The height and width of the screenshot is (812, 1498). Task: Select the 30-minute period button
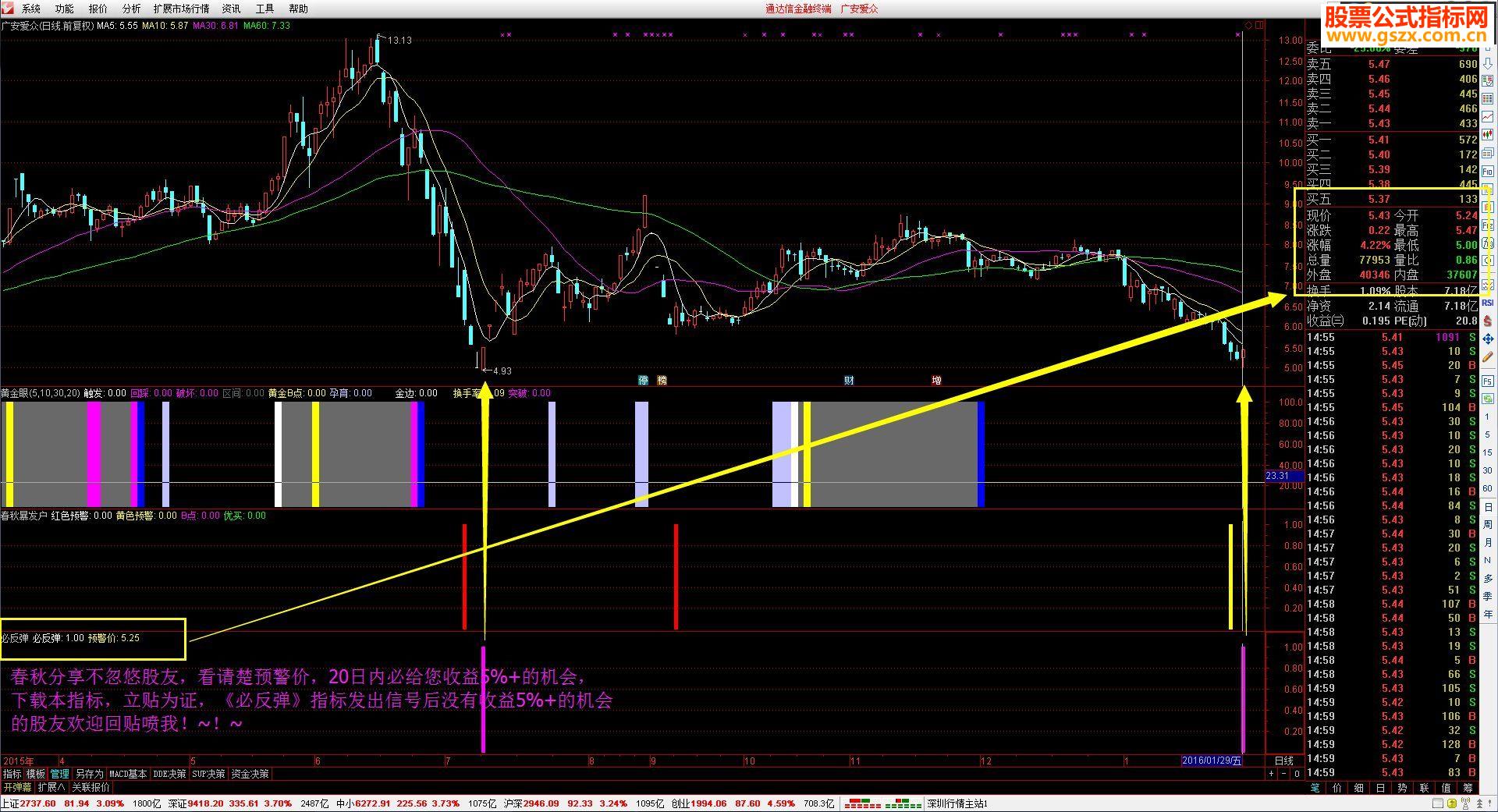(1488, 470)
